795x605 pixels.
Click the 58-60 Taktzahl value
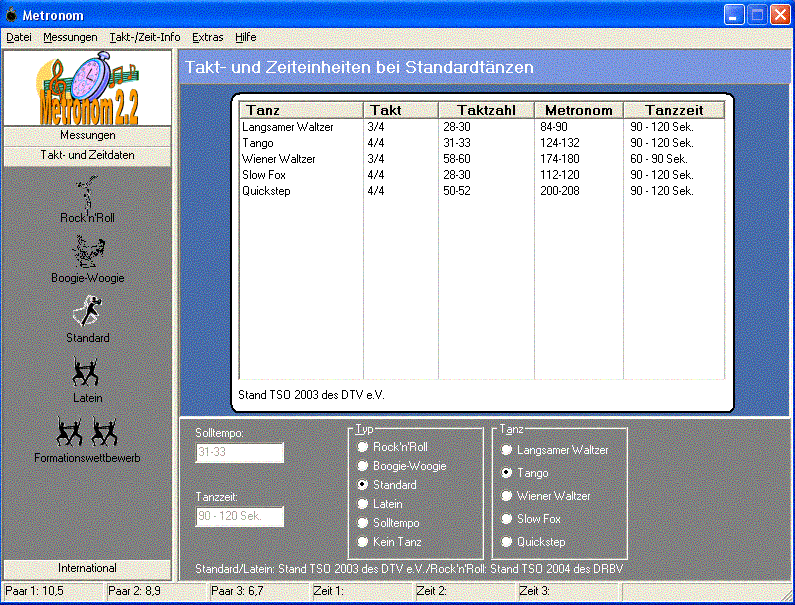click(x=457, y=159)
